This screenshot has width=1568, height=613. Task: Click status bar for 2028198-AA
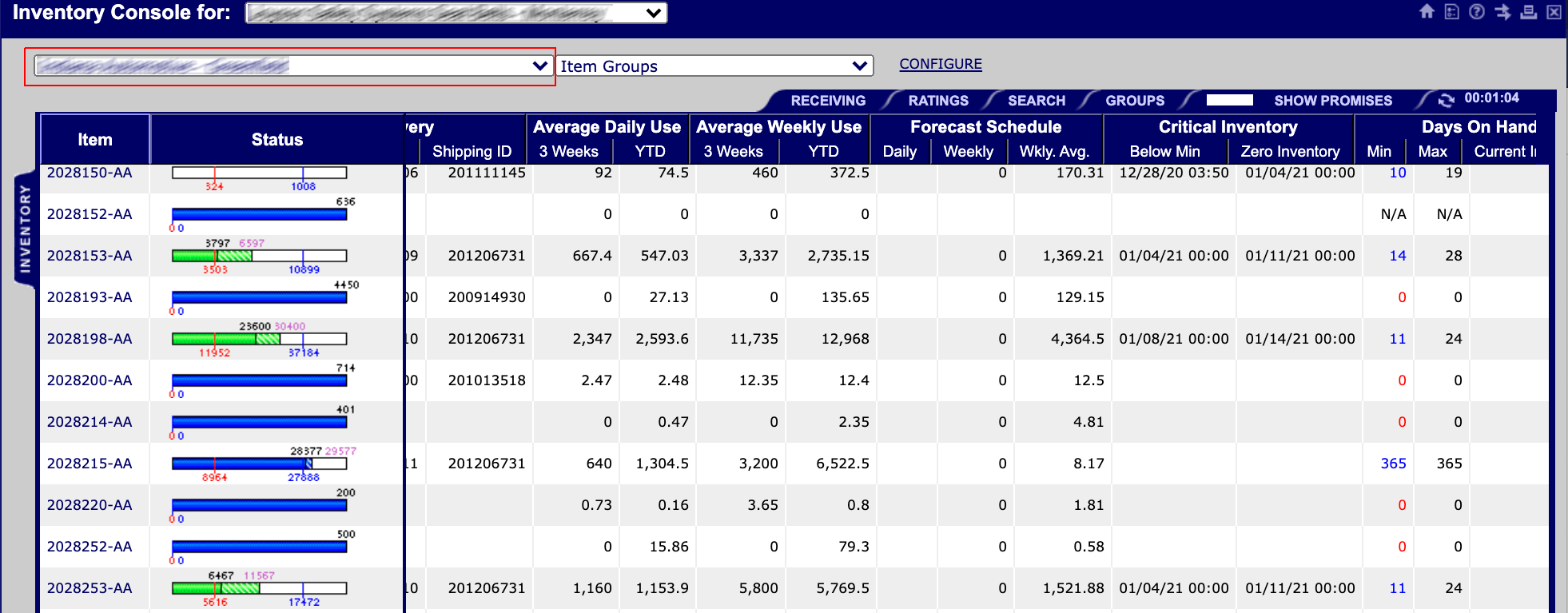click(x=260, y=339)
